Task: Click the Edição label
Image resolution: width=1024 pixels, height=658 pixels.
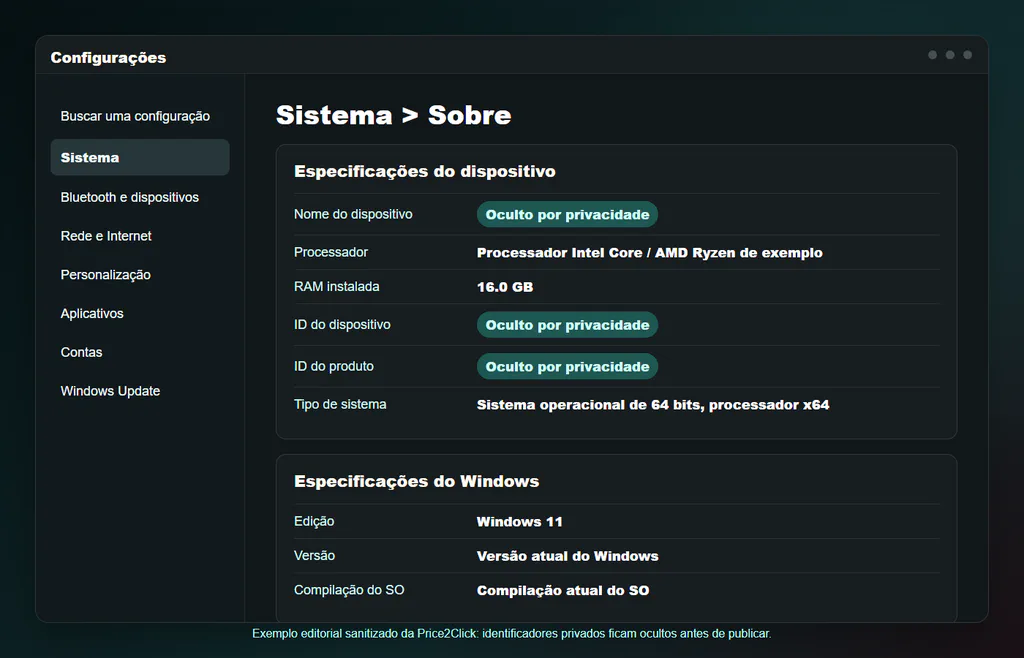Action: tap(314, 521)
